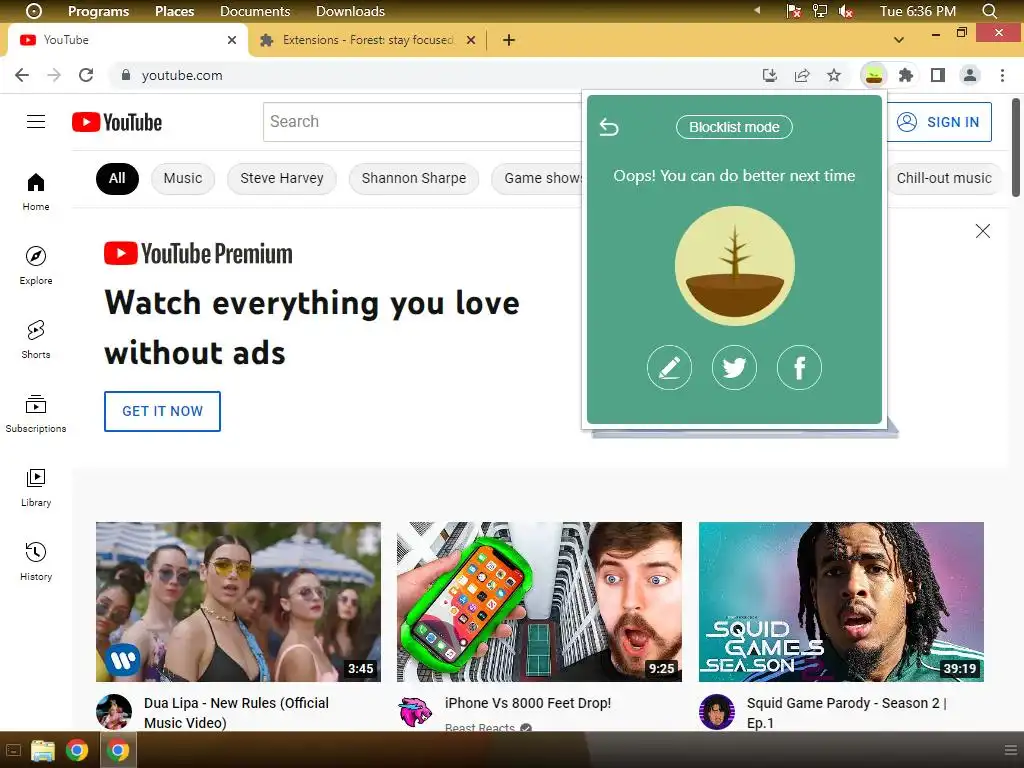Viewport: 1024px width, 768px height.
Task: Click the Beast Reacts channel avatar
Action: (x=415, y=712)
